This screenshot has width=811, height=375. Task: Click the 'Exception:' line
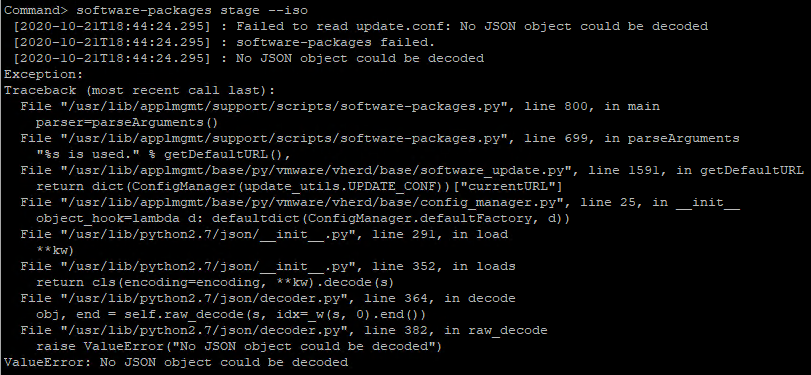[x=43, y=74]
